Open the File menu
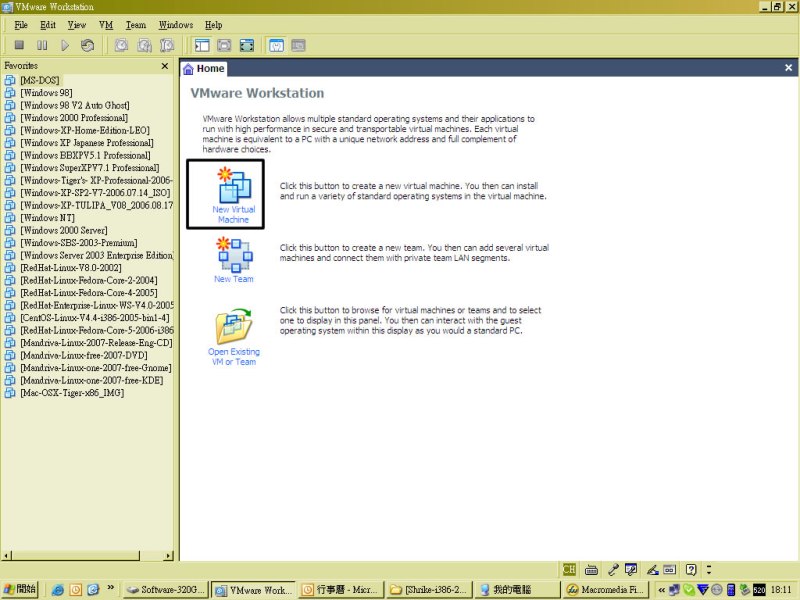 click(21, 25)
